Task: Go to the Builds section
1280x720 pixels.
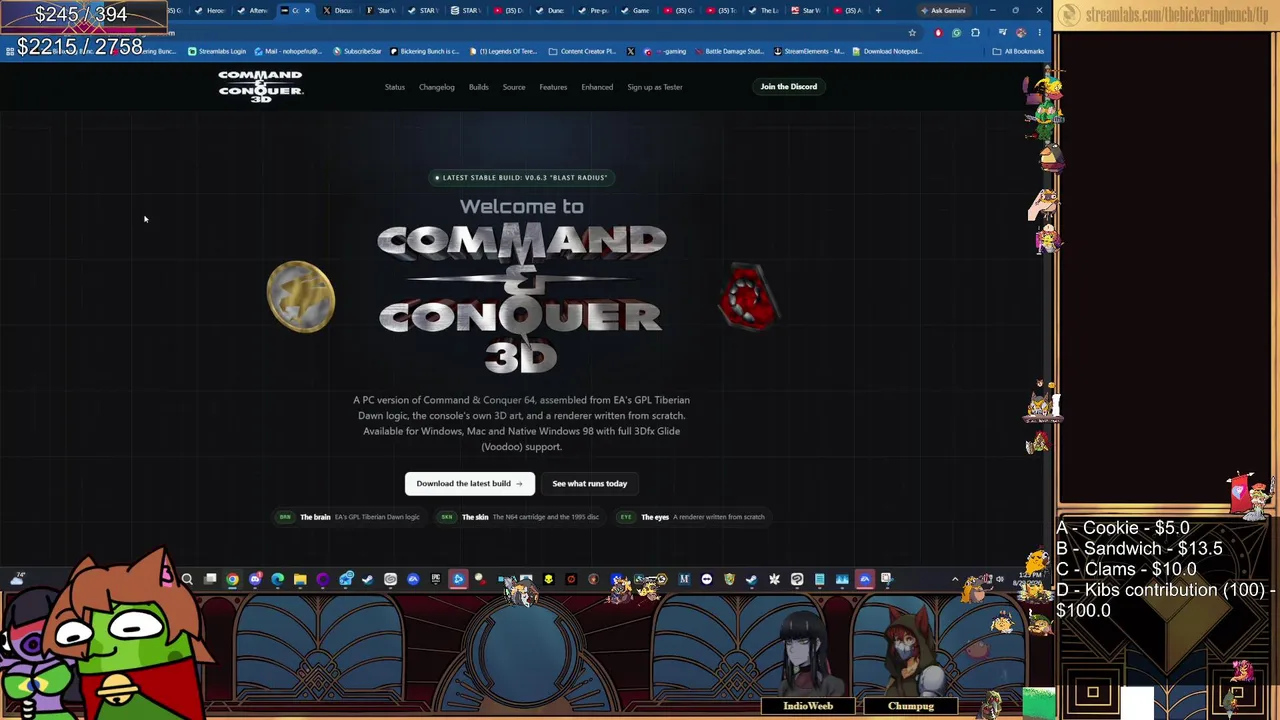Action: 479,87
